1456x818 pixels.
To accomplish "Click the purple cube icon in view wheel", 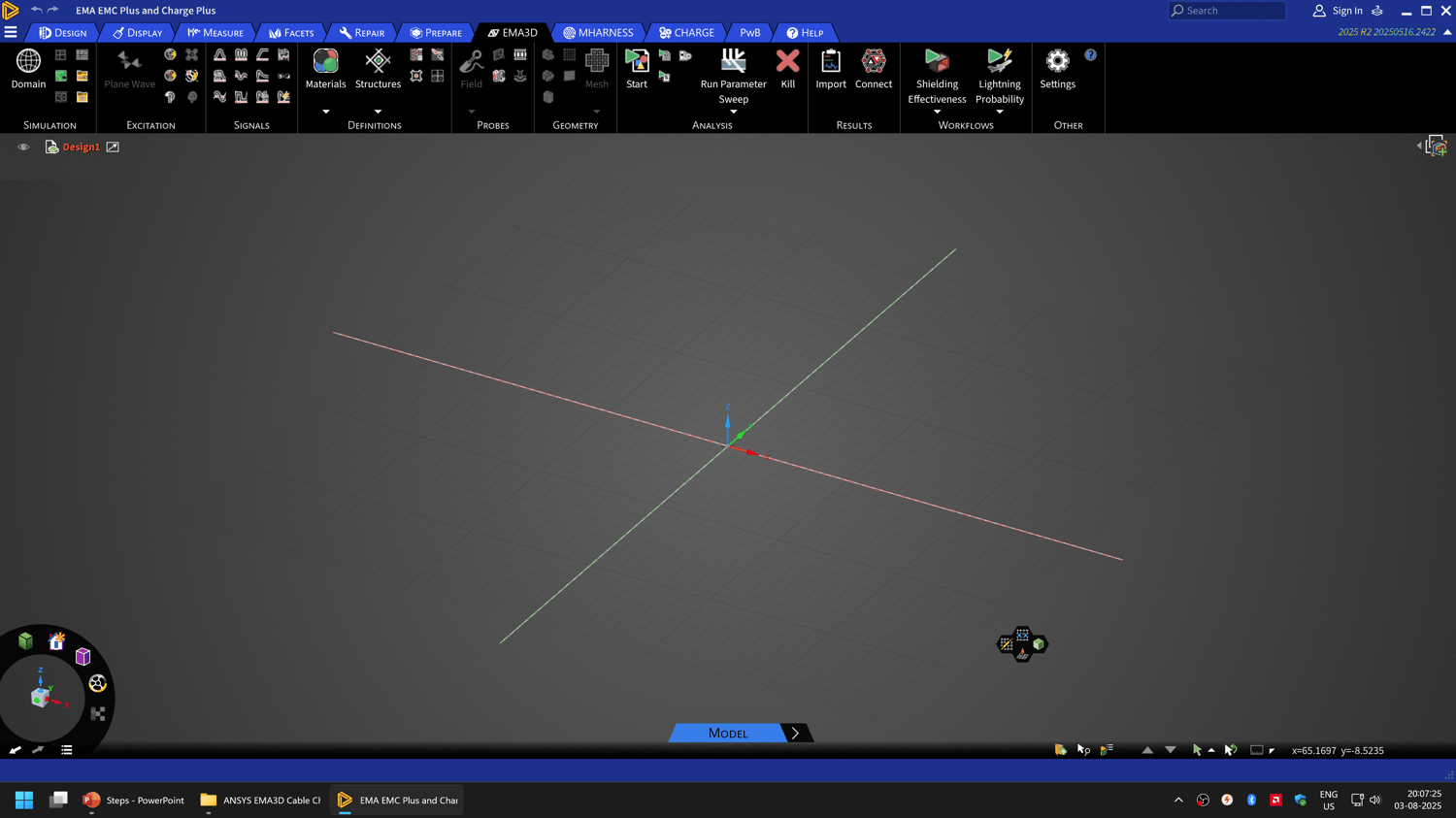I will pos(83,657).
